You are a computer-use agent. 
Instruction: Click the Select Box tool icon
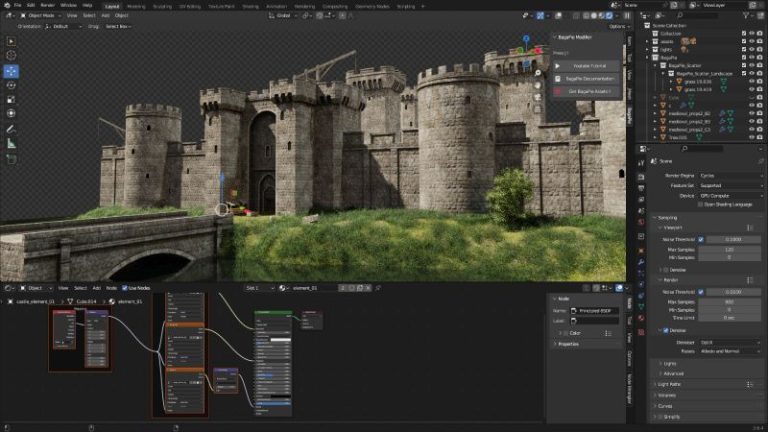[x=11, y=41]
